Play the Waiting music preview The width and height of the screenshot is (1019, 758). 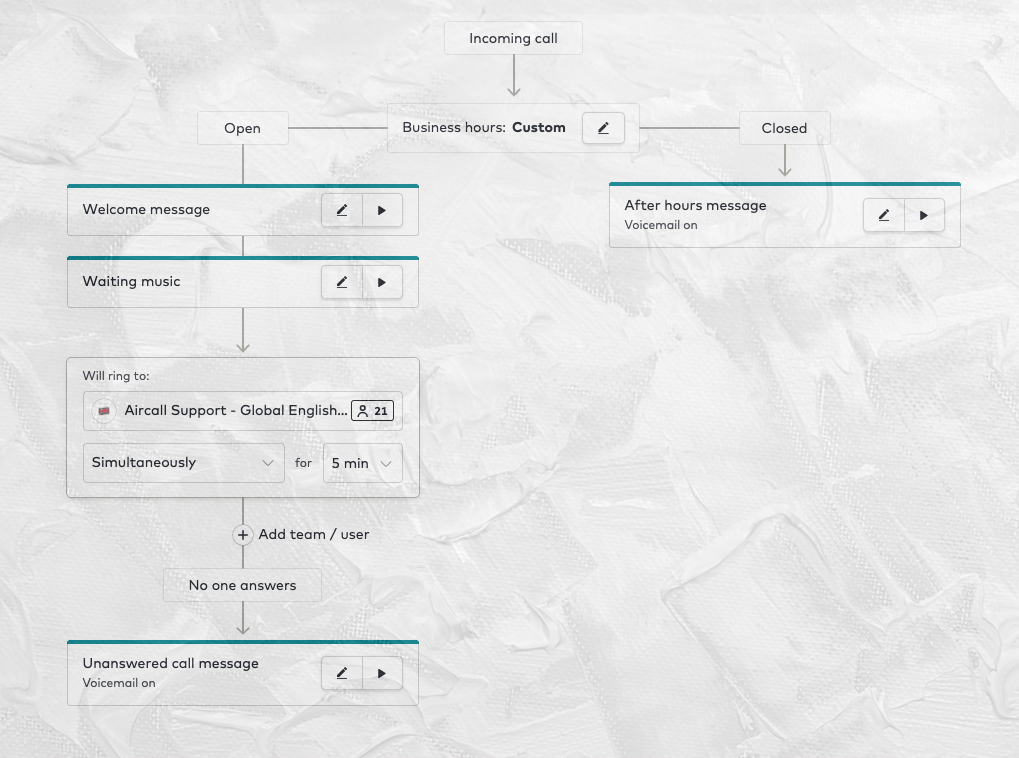pyautogui.click(x=382, y=283)
